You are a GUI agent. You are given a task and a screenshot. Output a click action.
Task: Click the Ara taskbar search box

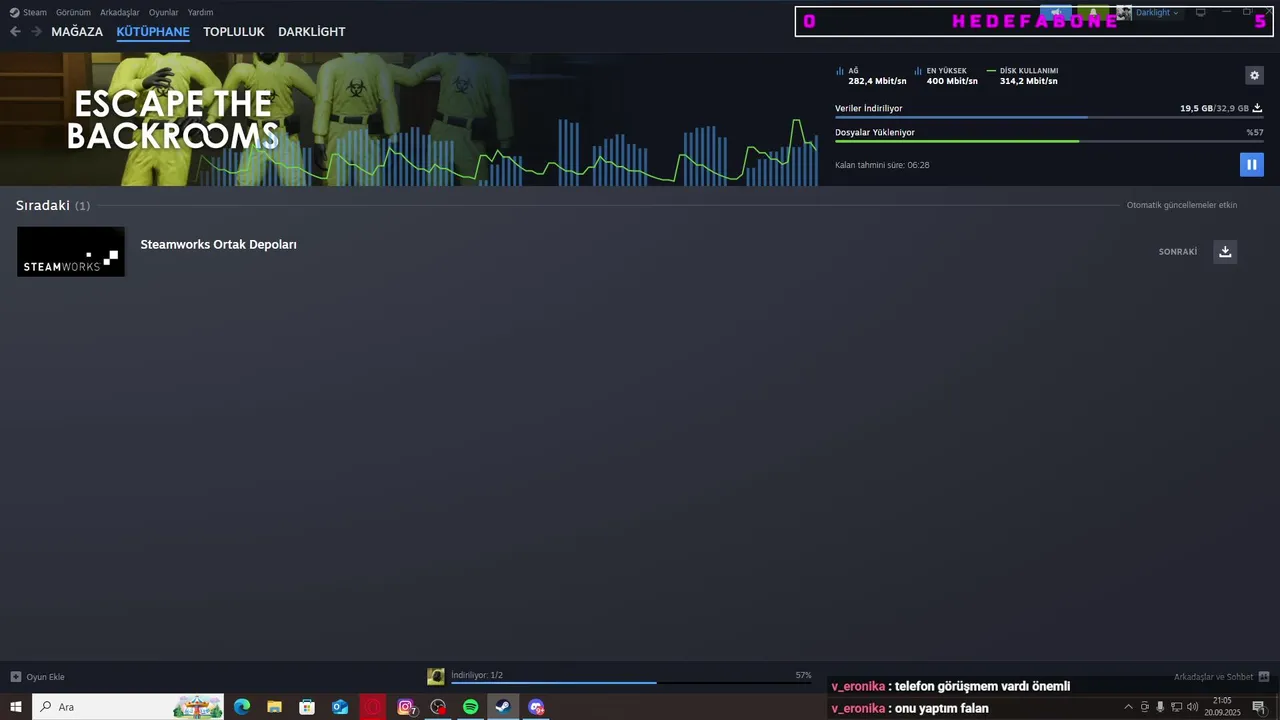(x=129, y=707)
